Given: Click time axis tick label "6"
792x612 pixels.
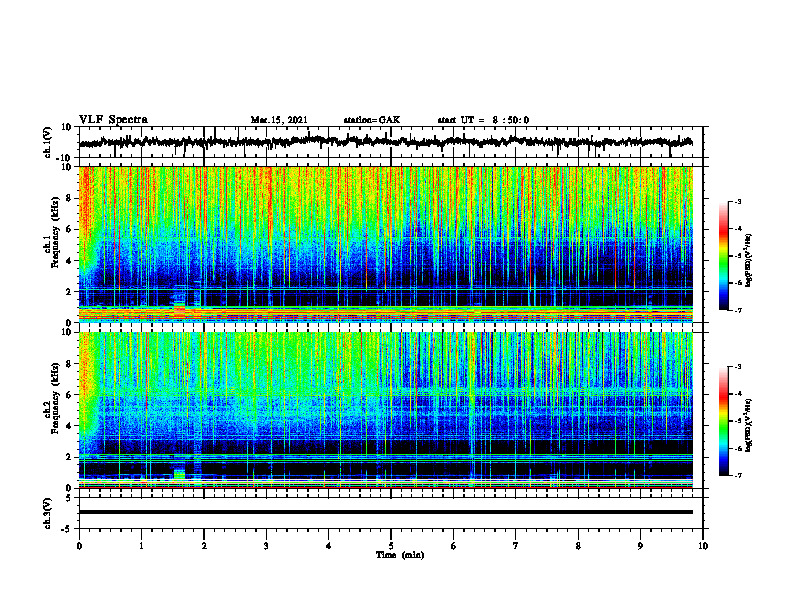Looking at the screenshot, I should [453, 546].
